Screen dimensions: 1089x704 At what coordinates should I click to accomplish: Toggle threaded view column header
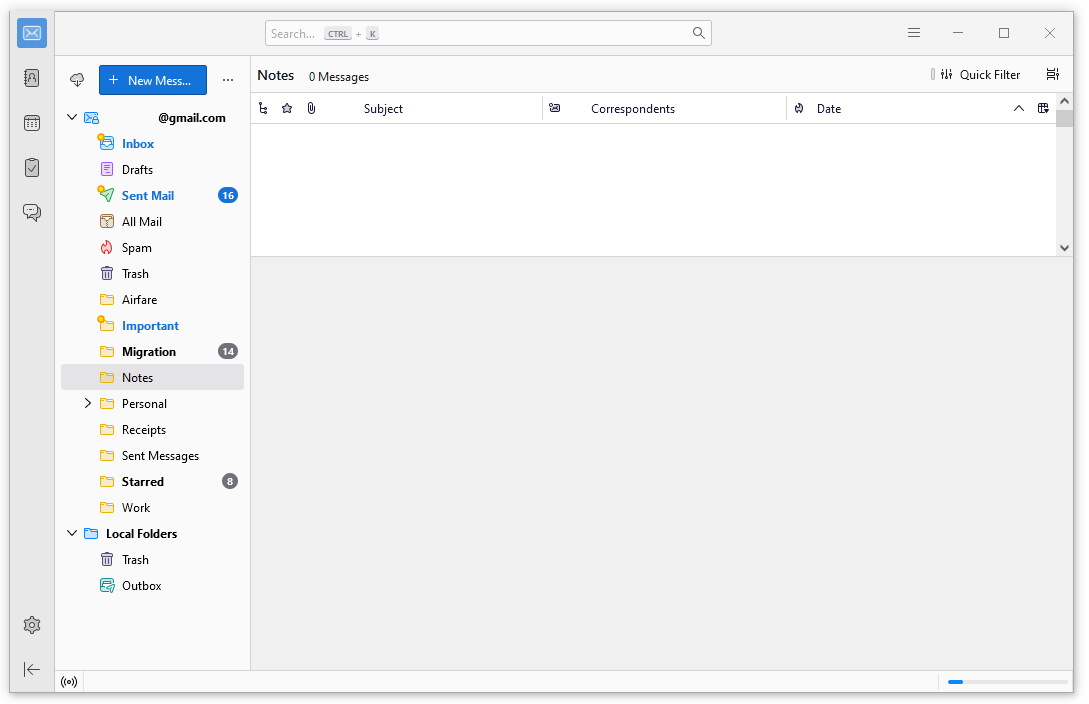pos(263,109)
